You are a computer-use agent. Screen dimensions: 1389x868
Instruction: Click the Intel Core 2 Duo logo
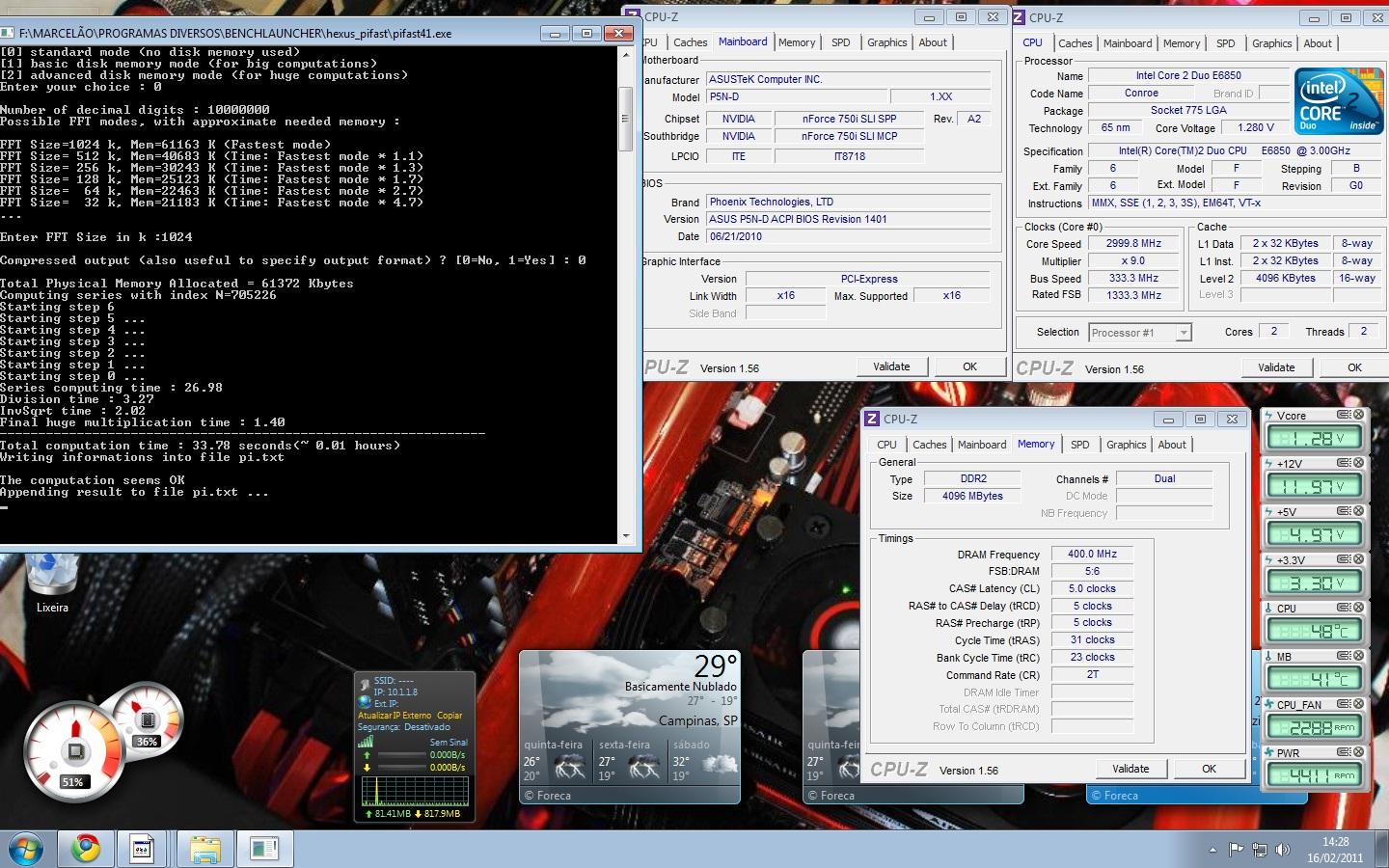point(1339,100)
